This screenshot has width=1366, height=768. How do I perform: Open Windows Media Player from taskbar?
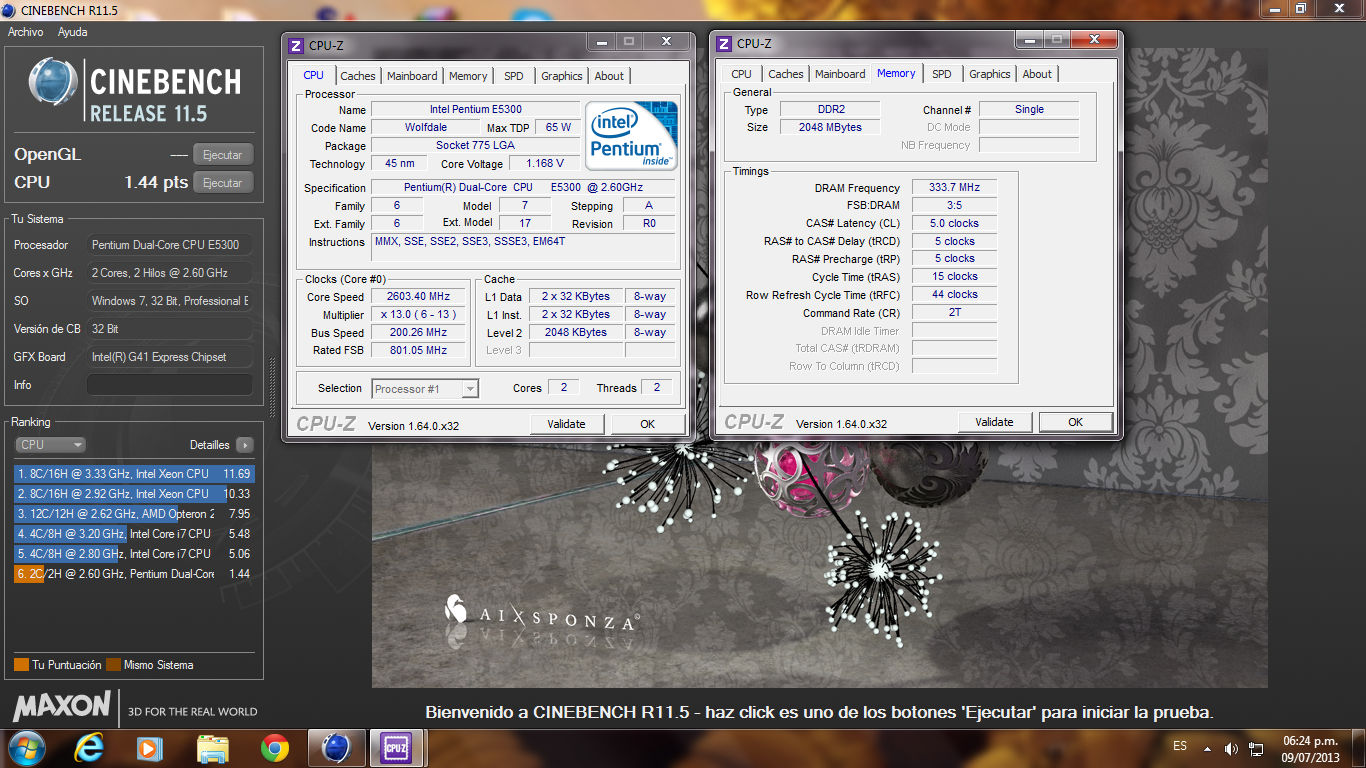pos(150,747)
